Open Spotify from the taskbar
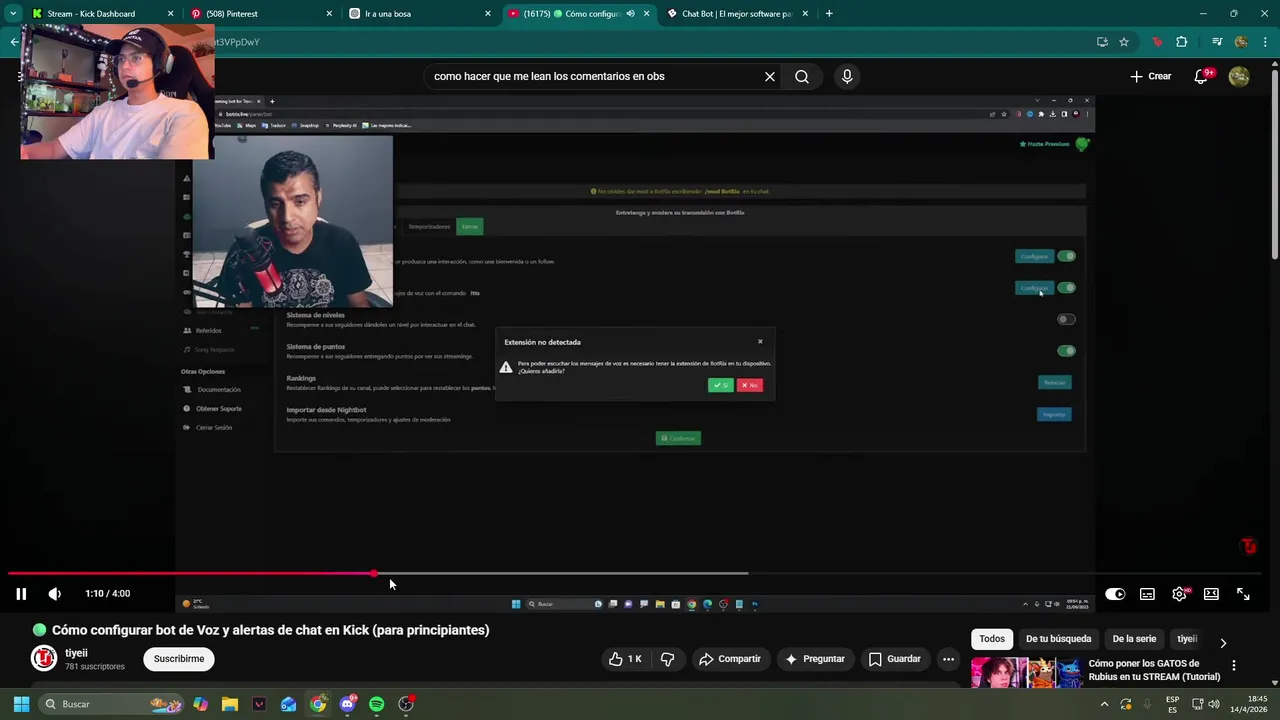1280x720 pixels. (x=376, y=704)
